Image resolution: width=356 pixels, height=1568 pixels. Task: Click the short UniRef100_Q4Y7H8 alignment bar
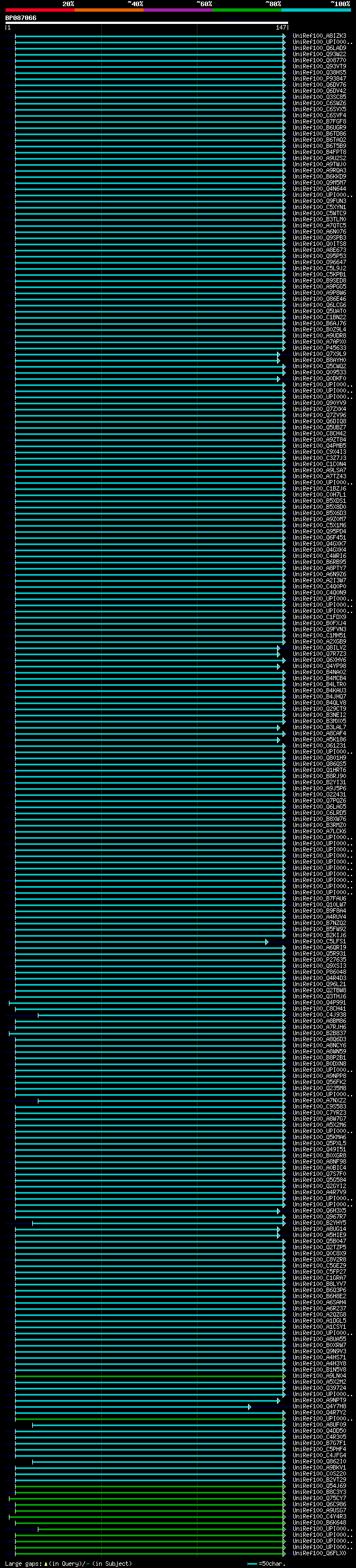133,1407
